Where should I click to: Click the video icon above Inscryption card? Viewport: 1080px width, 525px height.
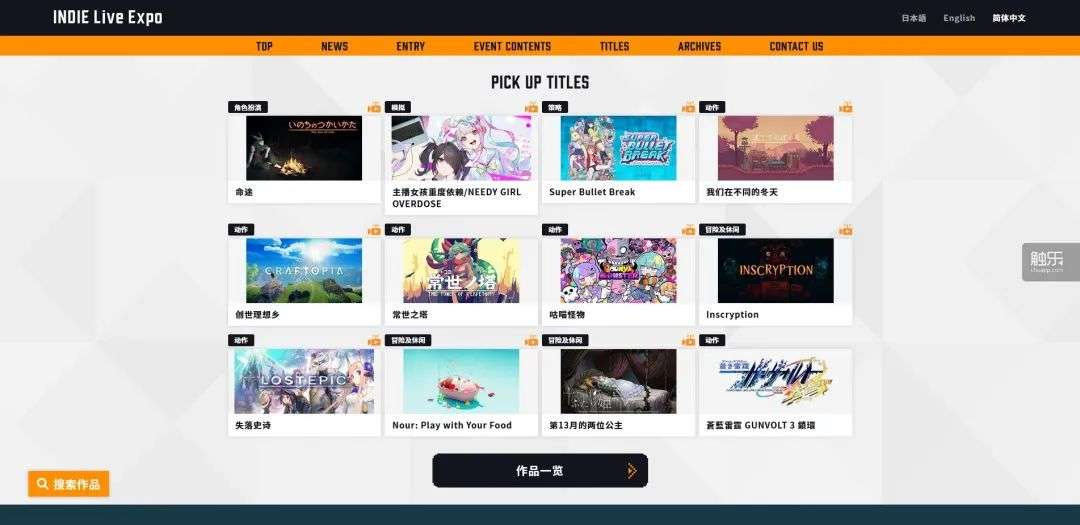[x=845, y=230]
